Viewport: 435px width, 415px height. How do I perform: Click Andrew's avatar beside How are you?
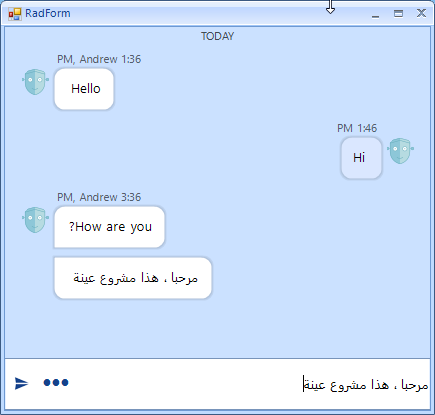pos(35,220)
